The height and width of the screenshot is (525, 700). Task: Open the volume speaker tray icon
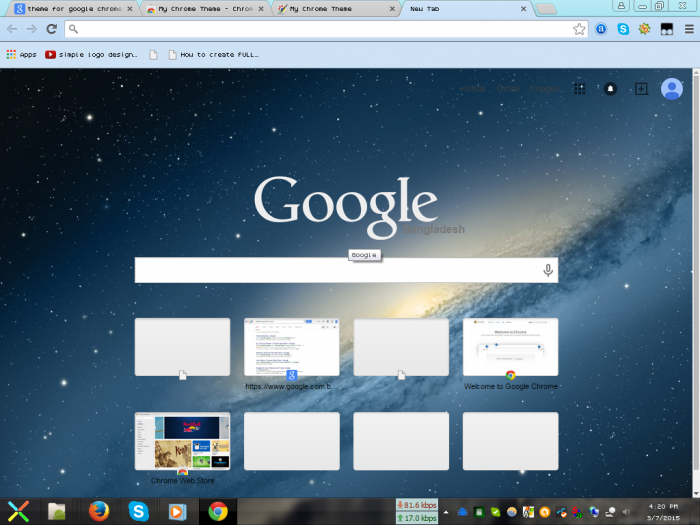(626, 512)
